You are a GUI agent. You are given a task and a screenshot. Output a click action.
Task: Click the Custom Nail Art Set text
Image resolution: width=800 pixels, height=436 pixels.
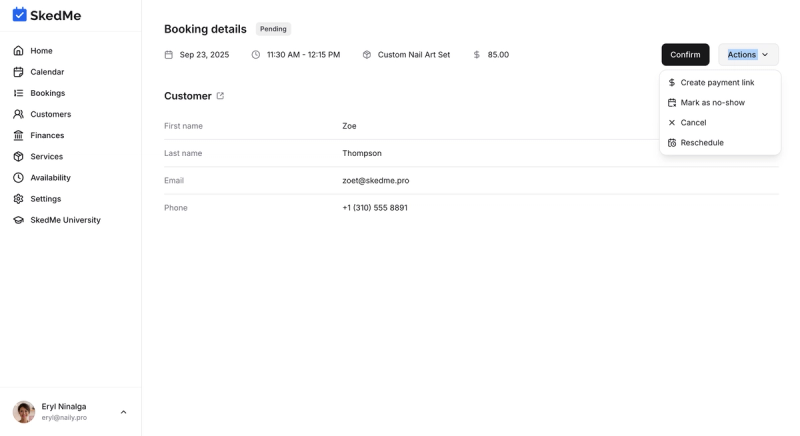414,55
